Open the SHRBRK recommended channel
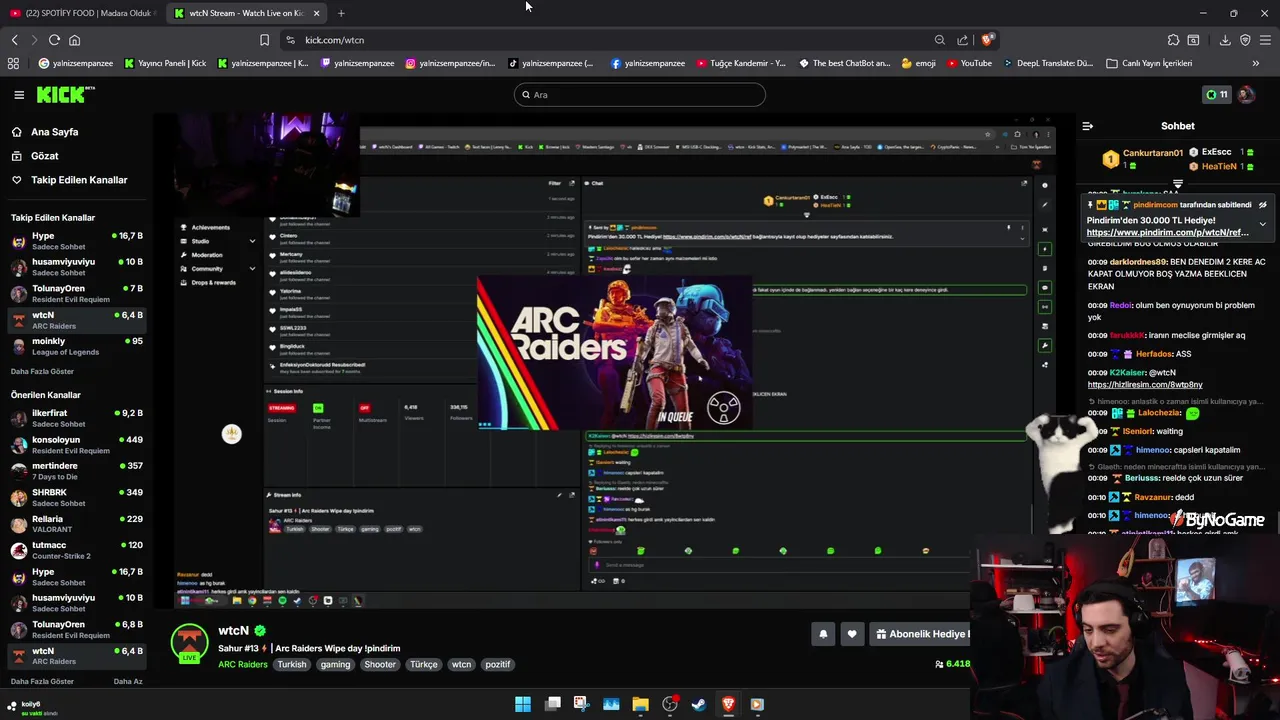Image resolution: width=1280 pixels, height=720 pixels. (77, 497)
